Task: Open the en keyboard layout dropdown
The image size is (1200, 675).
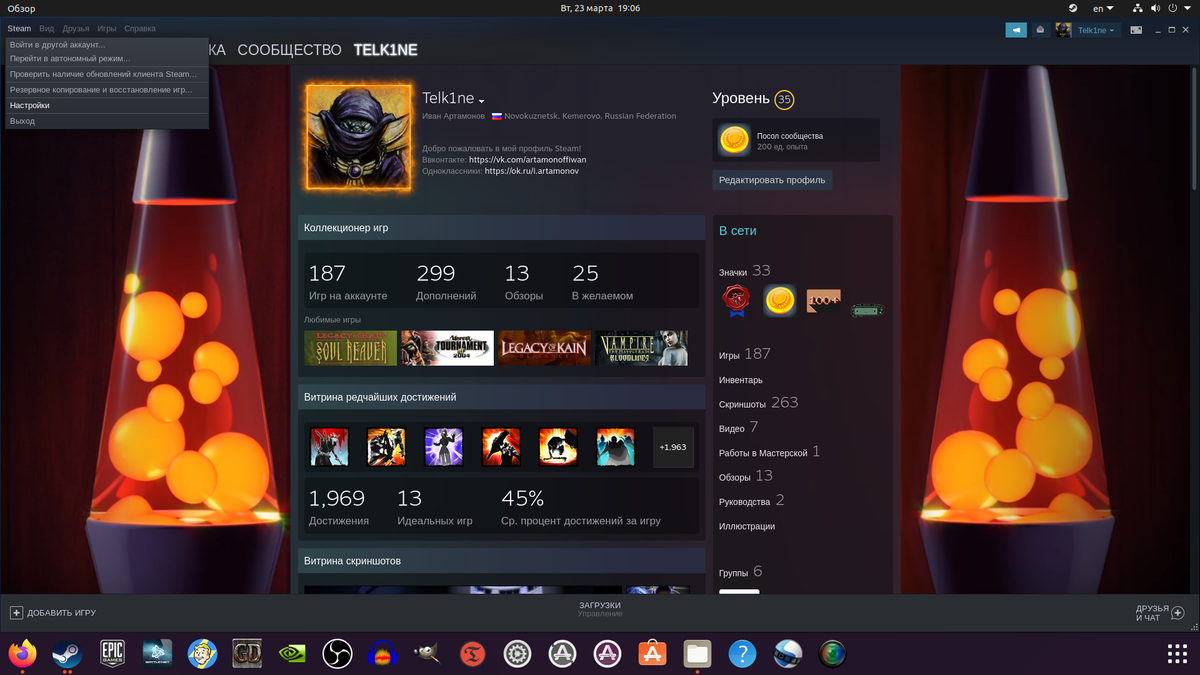Action: 1103,8
